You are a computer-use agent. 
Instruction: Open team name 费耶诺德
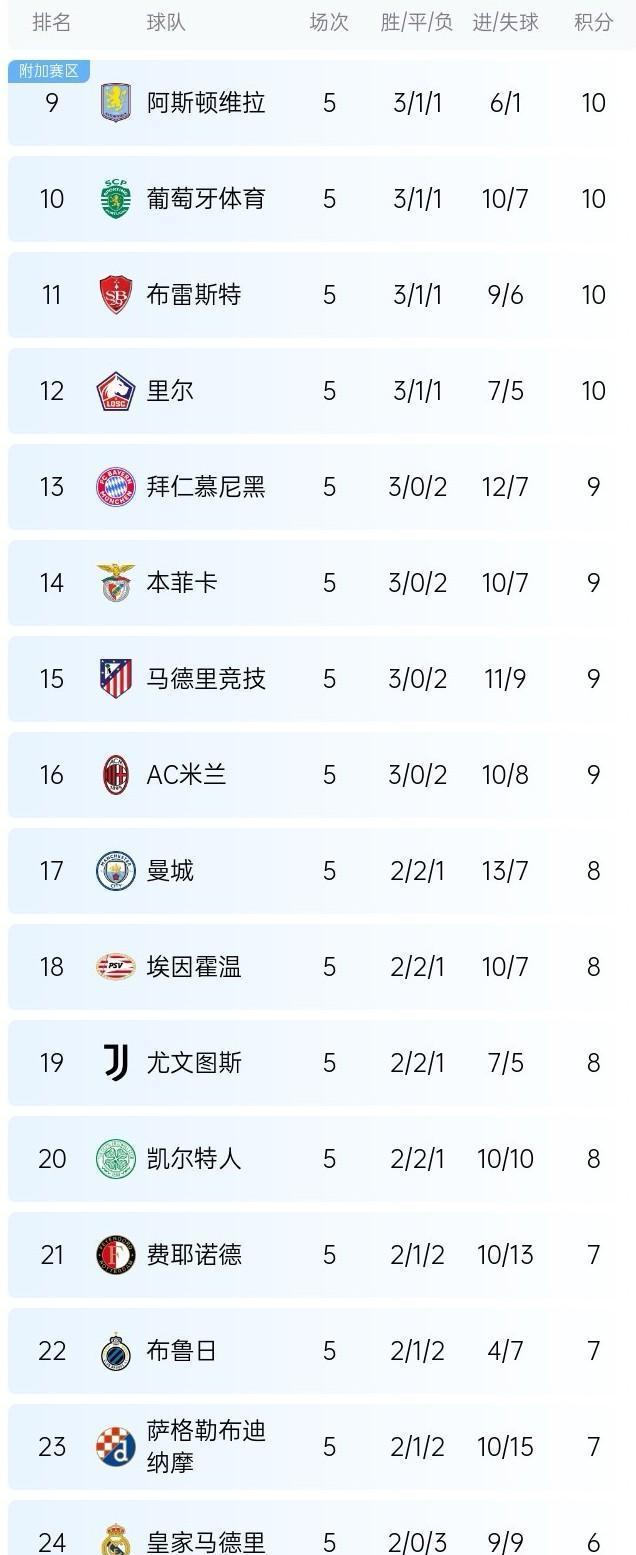[x=194, y=1255]
